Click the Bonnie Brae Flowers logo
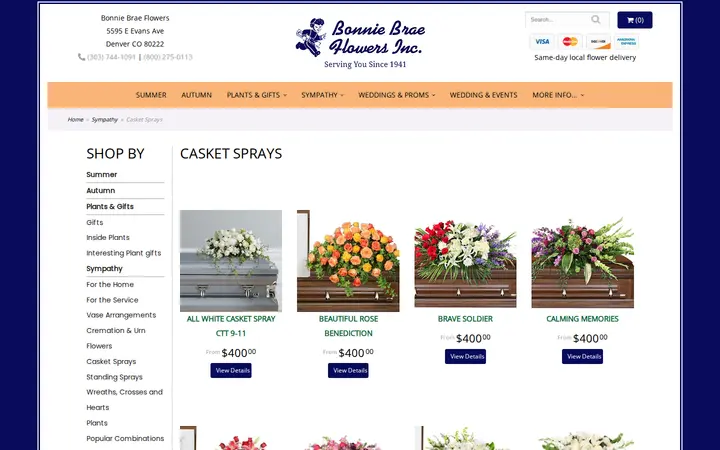Screen dimensions: 720x450 361,43
